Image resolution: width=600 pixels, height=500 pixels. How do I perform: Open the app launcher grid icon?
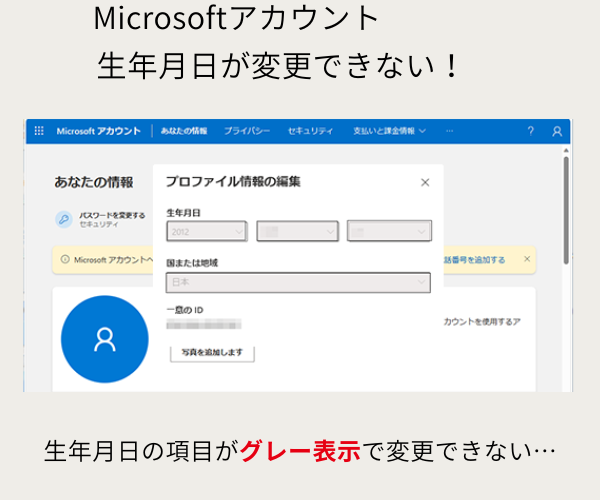(x=39, y=131)
